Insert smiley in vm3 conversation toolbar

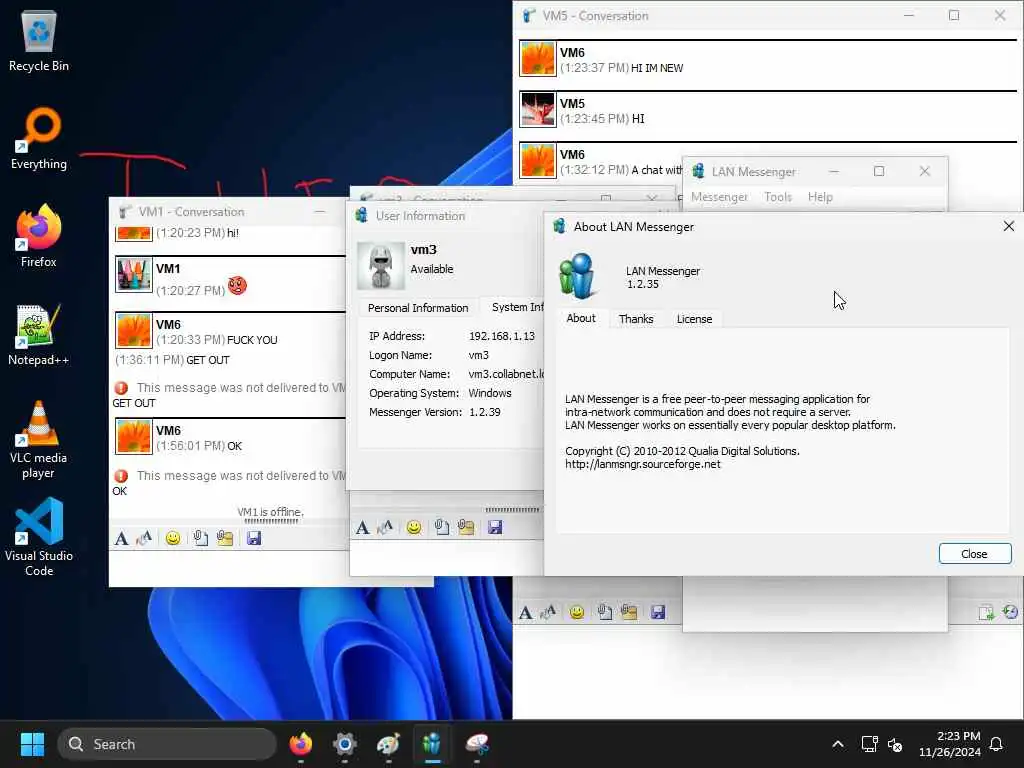coord(414,528)
